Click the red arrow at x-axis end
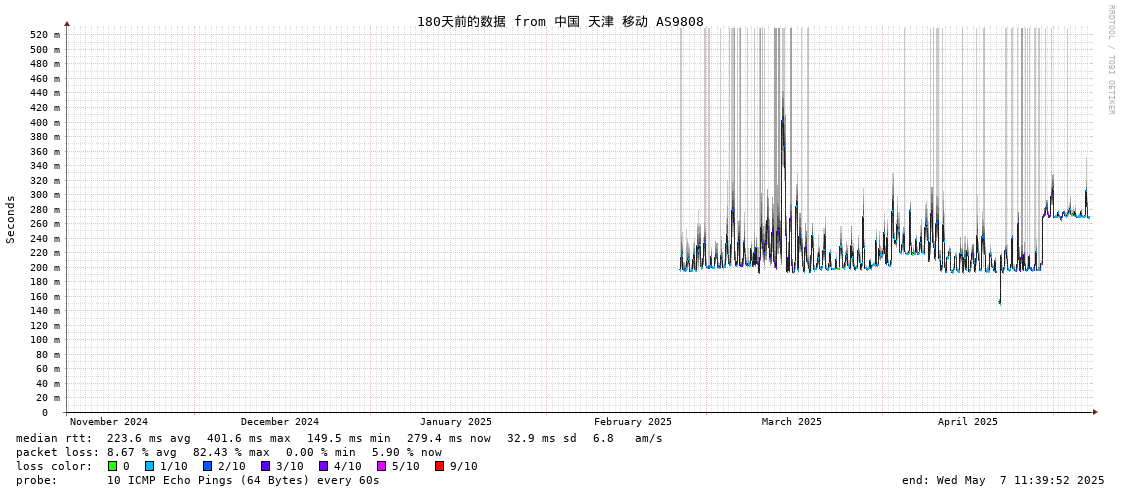Image resolution: width=1121 pixels, height=494 pixels. point(1095,412)
